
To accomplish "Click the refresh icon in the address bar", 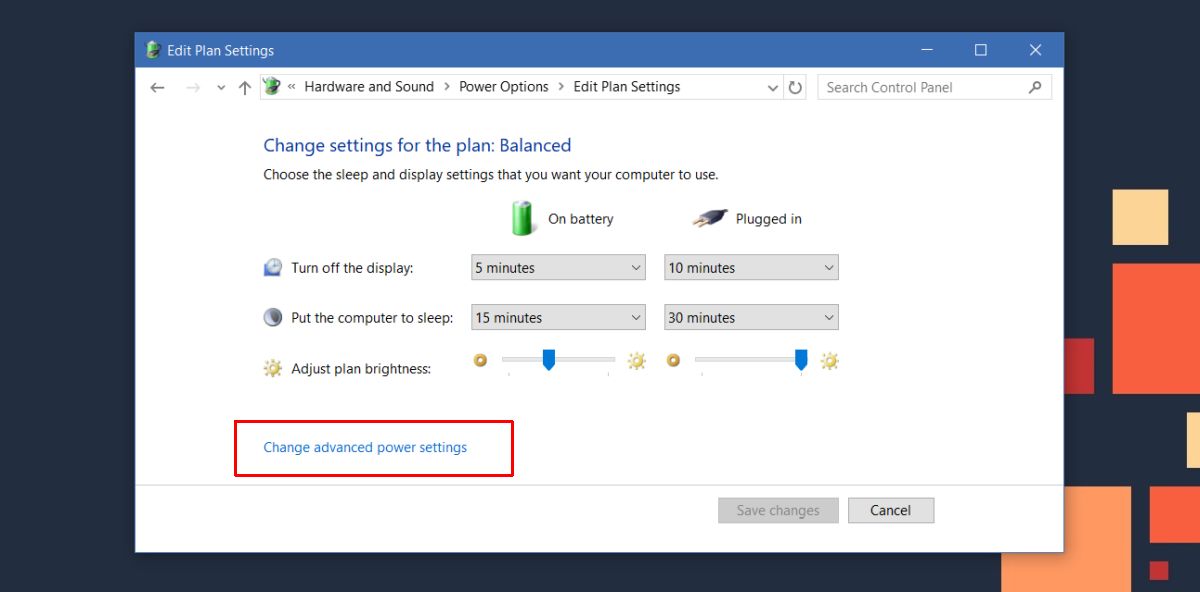I will click(x=795, y=88).
